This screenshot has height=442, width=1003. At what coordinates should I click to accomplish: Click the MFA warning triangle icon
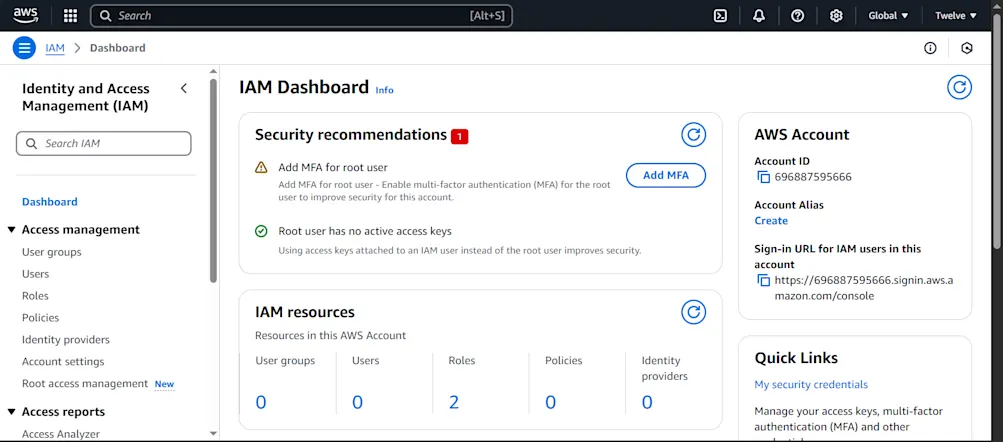[x=261, y=168]
